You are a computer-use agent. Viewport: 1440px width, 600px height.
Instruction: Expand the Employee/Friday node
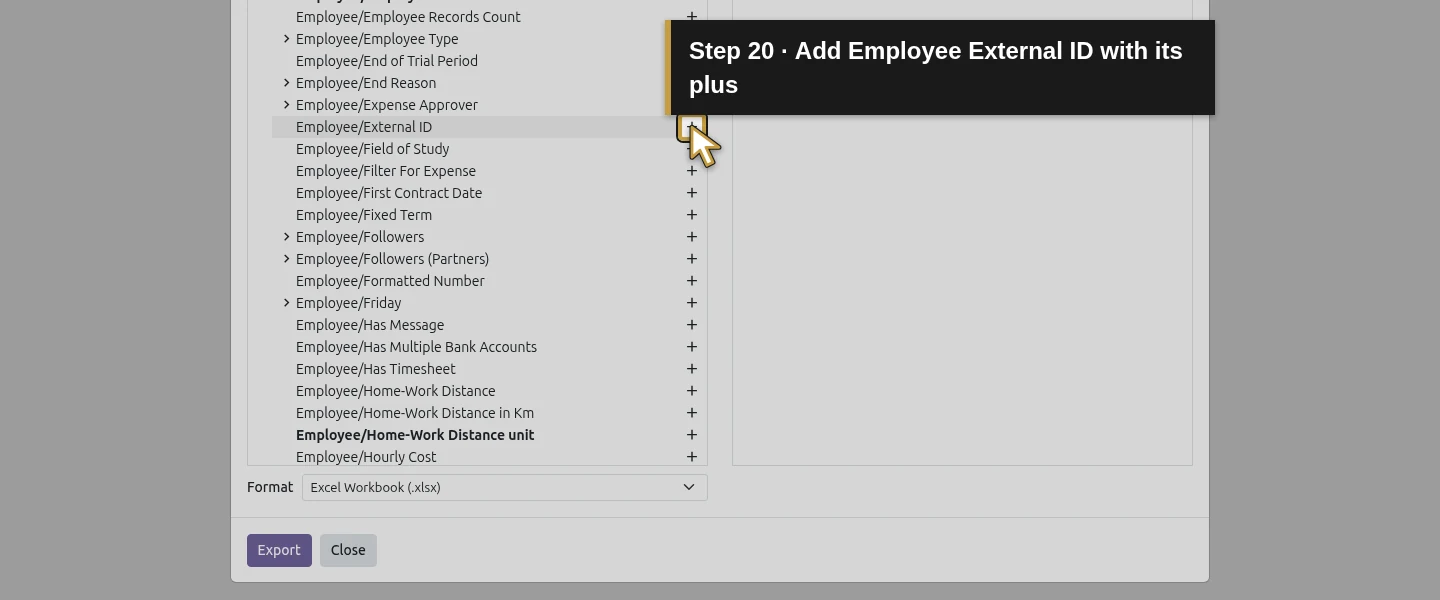point(286,303)
